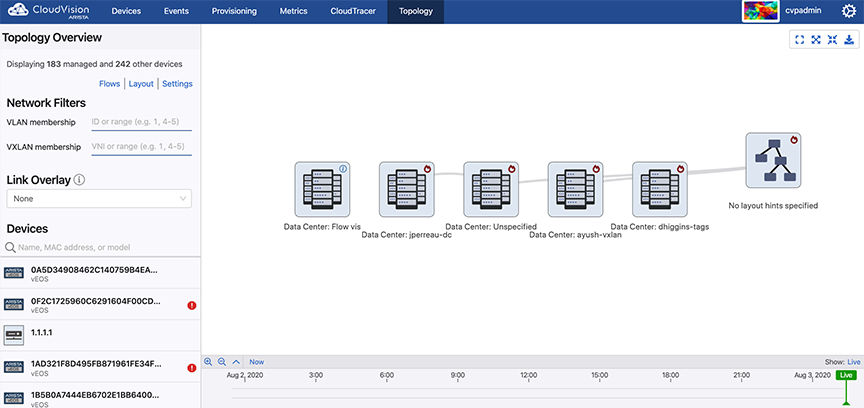Click the fit-to-view bracket icon in topology
This screenshot has width=864, height=408.
click(x=800, y=40)
